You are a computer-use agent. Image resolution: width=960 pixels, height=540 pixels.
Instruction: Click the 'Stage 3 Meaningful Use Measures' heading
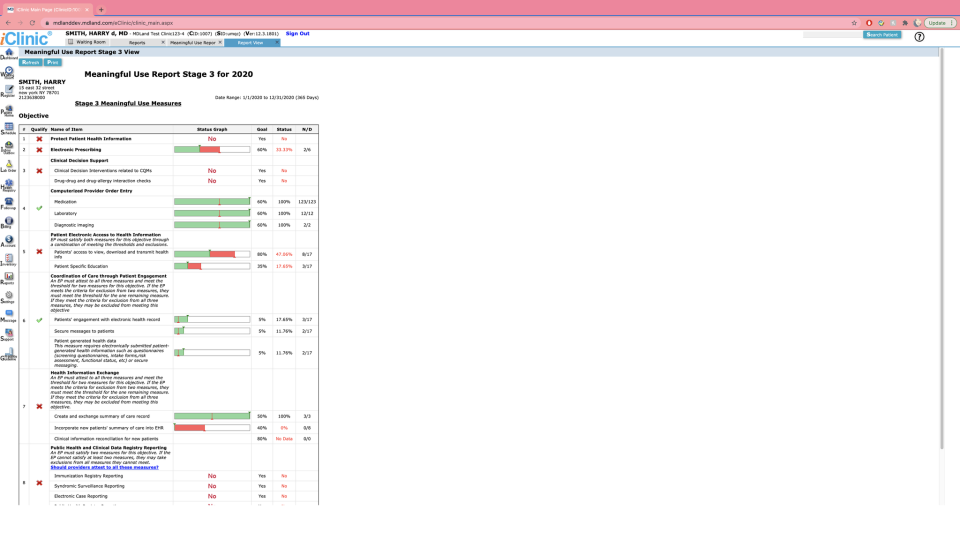[x=128, y=103]
